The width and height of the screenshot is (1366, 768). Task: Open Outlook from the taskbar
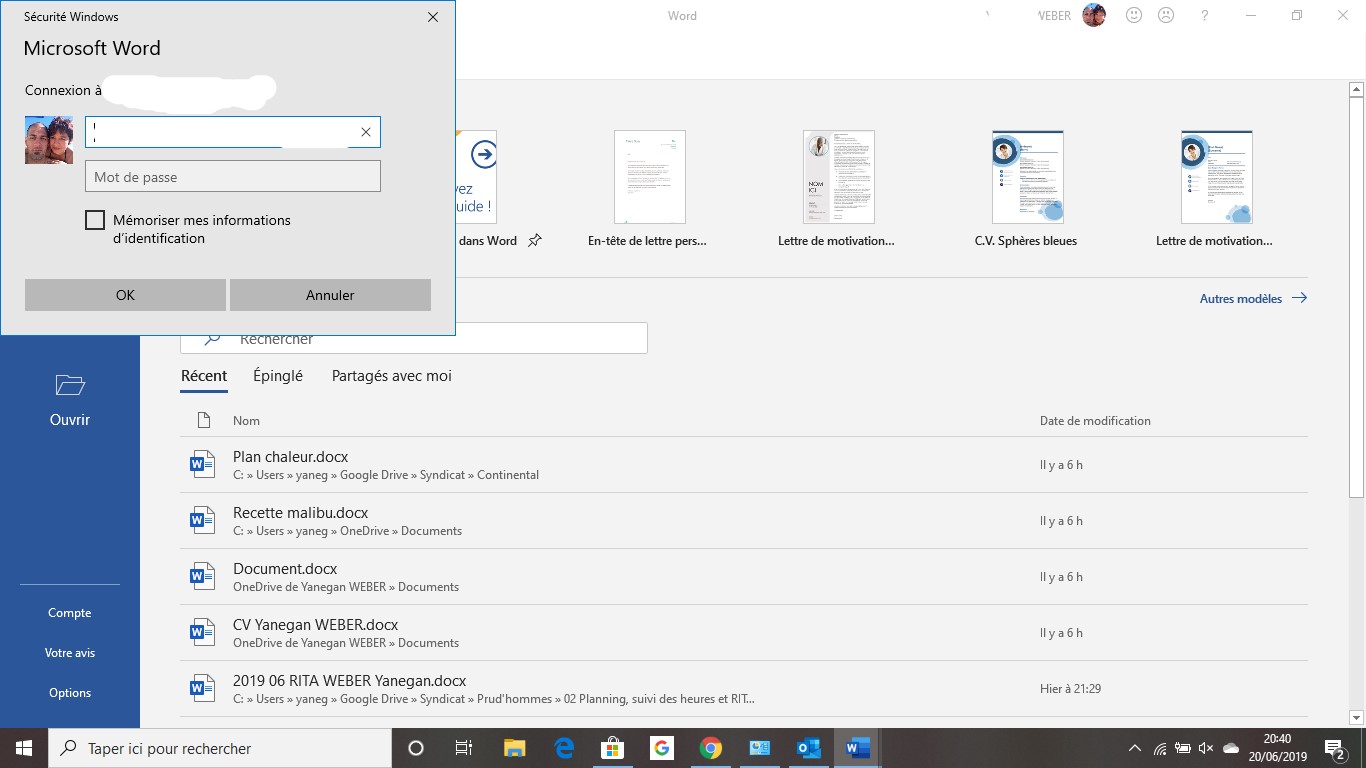tap(808, 748)
